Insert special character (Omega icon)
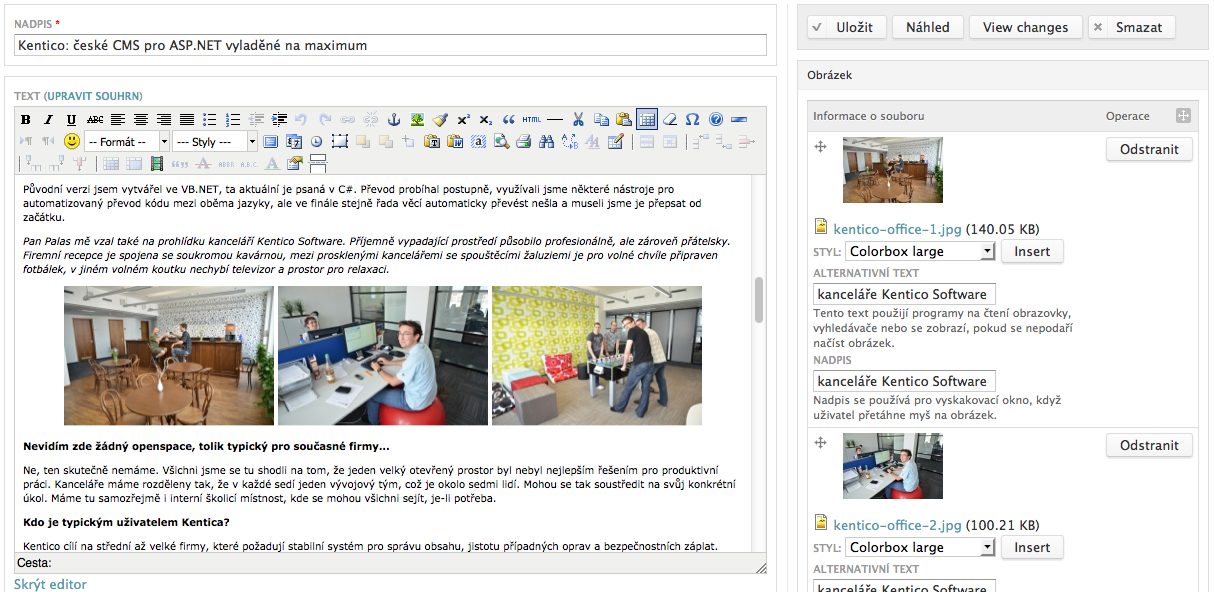This screenshot has width=1214, height=592. tap(693, 120)
